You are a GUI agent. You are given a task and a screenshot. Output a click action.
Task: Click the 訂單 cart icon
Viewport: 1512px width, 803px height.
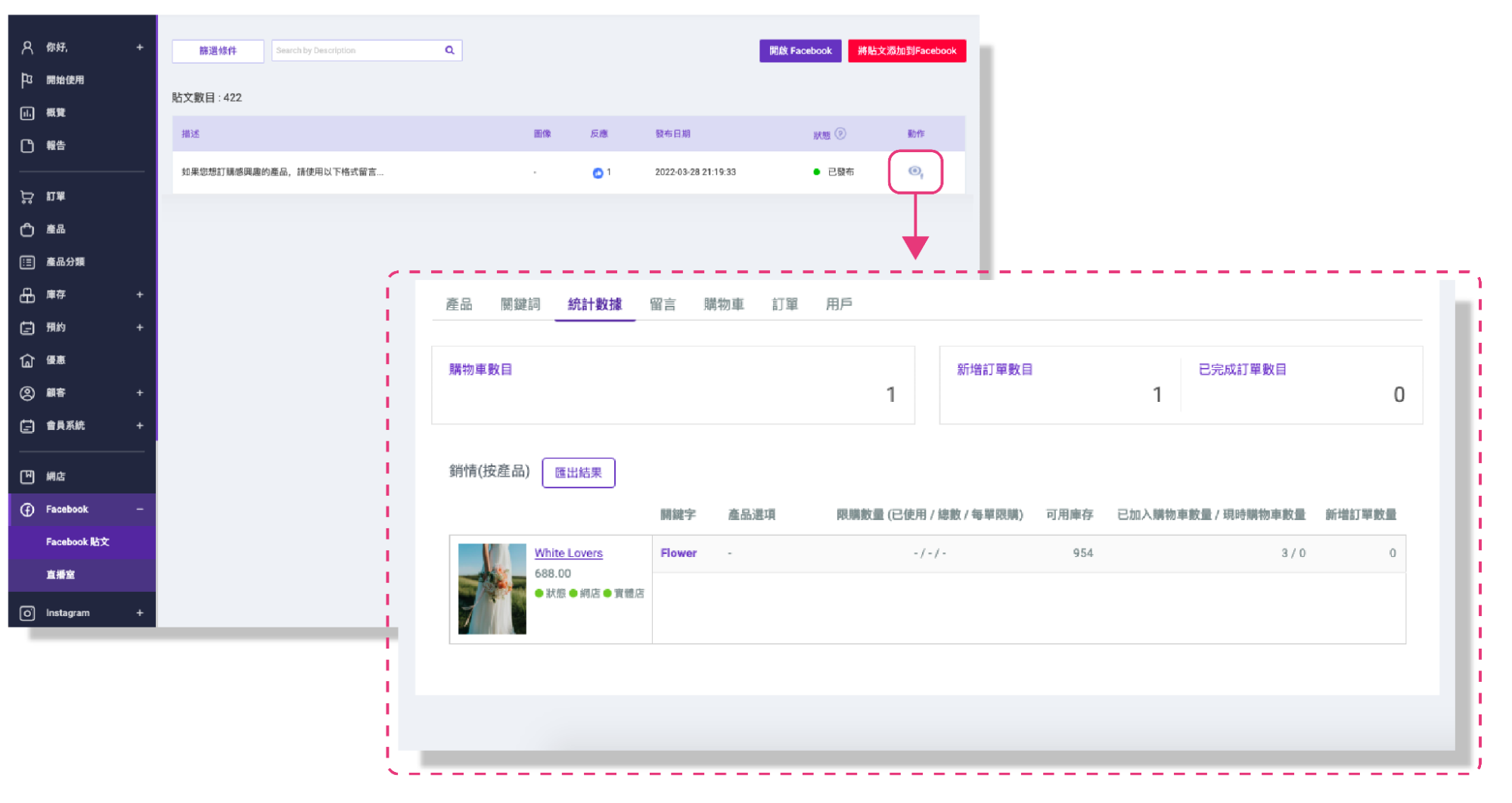pyautogui.click(x=27, y=197)
